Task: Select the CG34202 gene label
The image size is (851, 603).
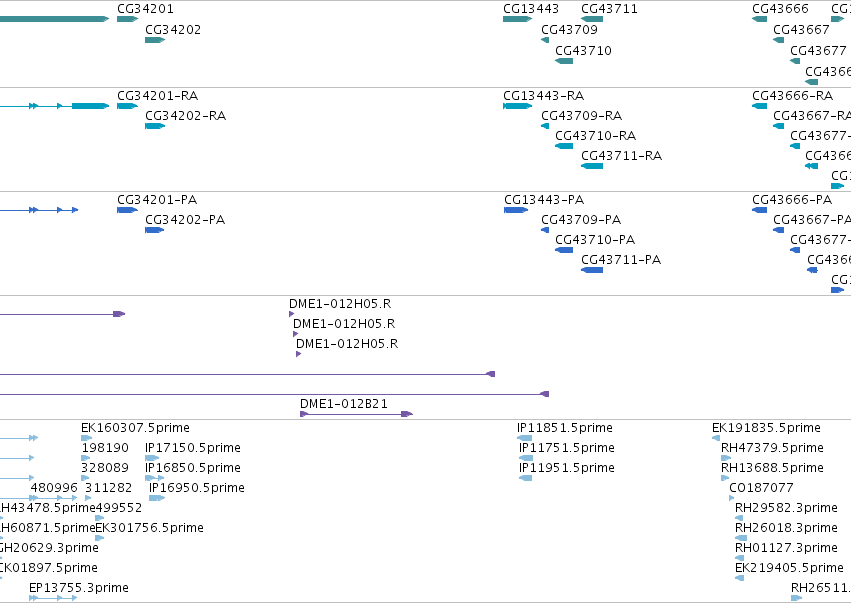Action: [173, 29]
